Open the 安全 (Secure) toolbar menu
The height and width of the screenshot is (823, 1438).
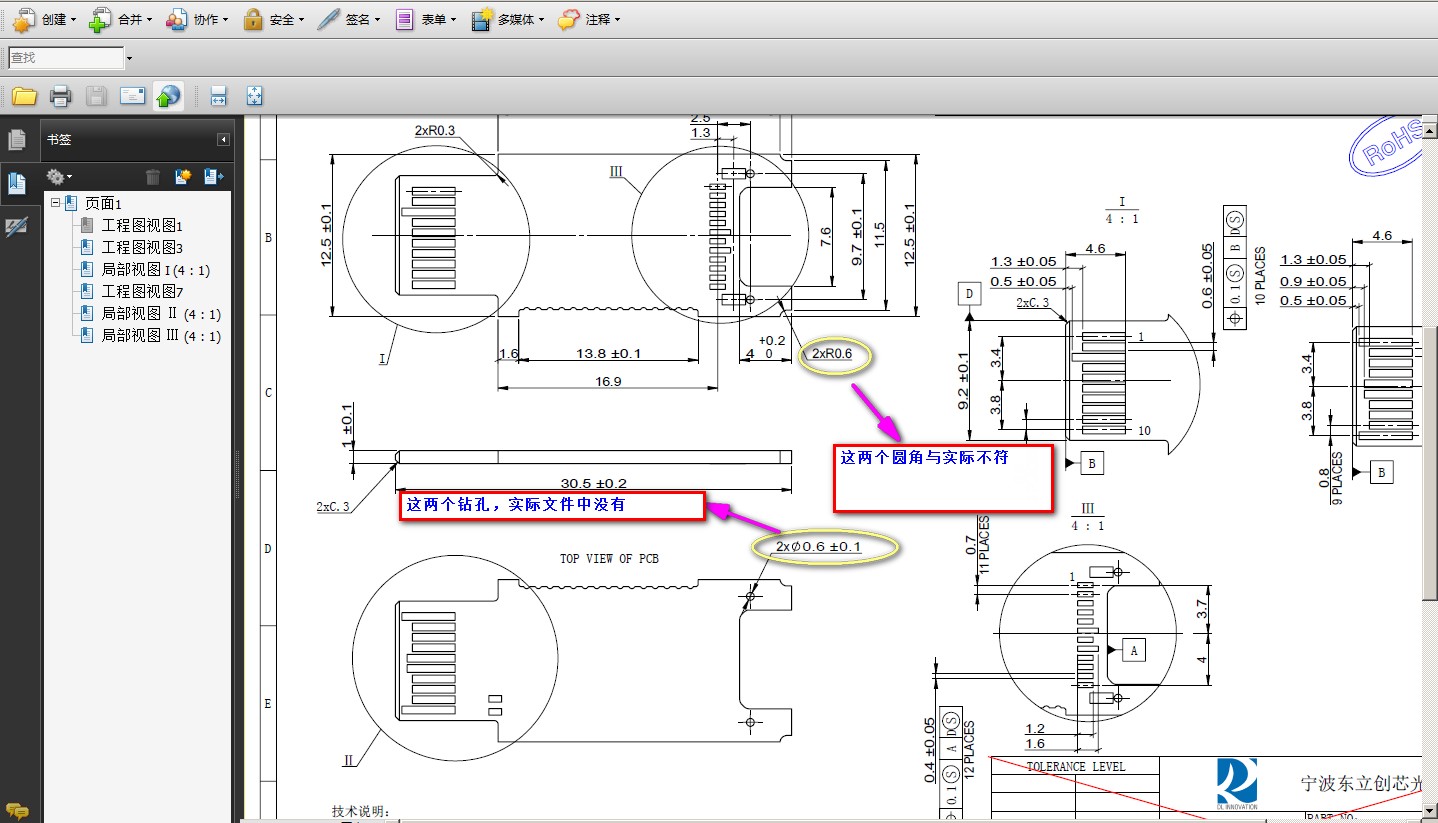(273, 19)
